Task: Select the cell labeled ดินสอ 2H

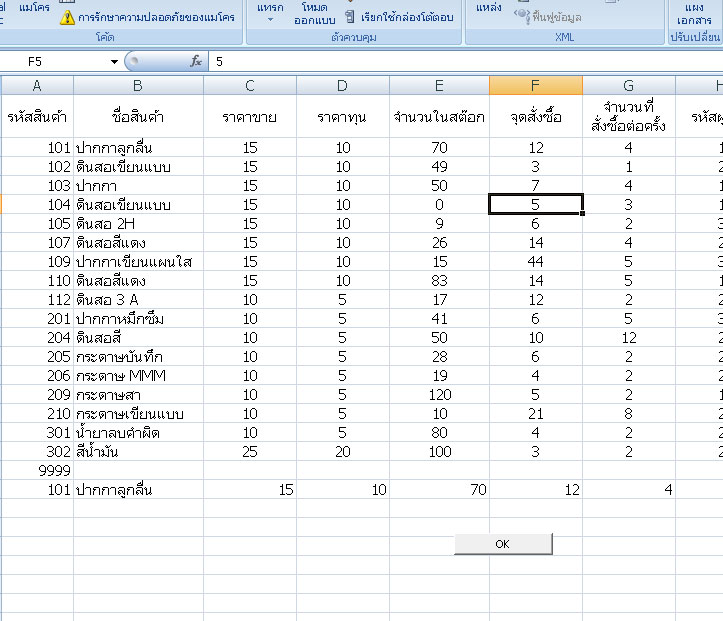Action: [x=137, y=224]
